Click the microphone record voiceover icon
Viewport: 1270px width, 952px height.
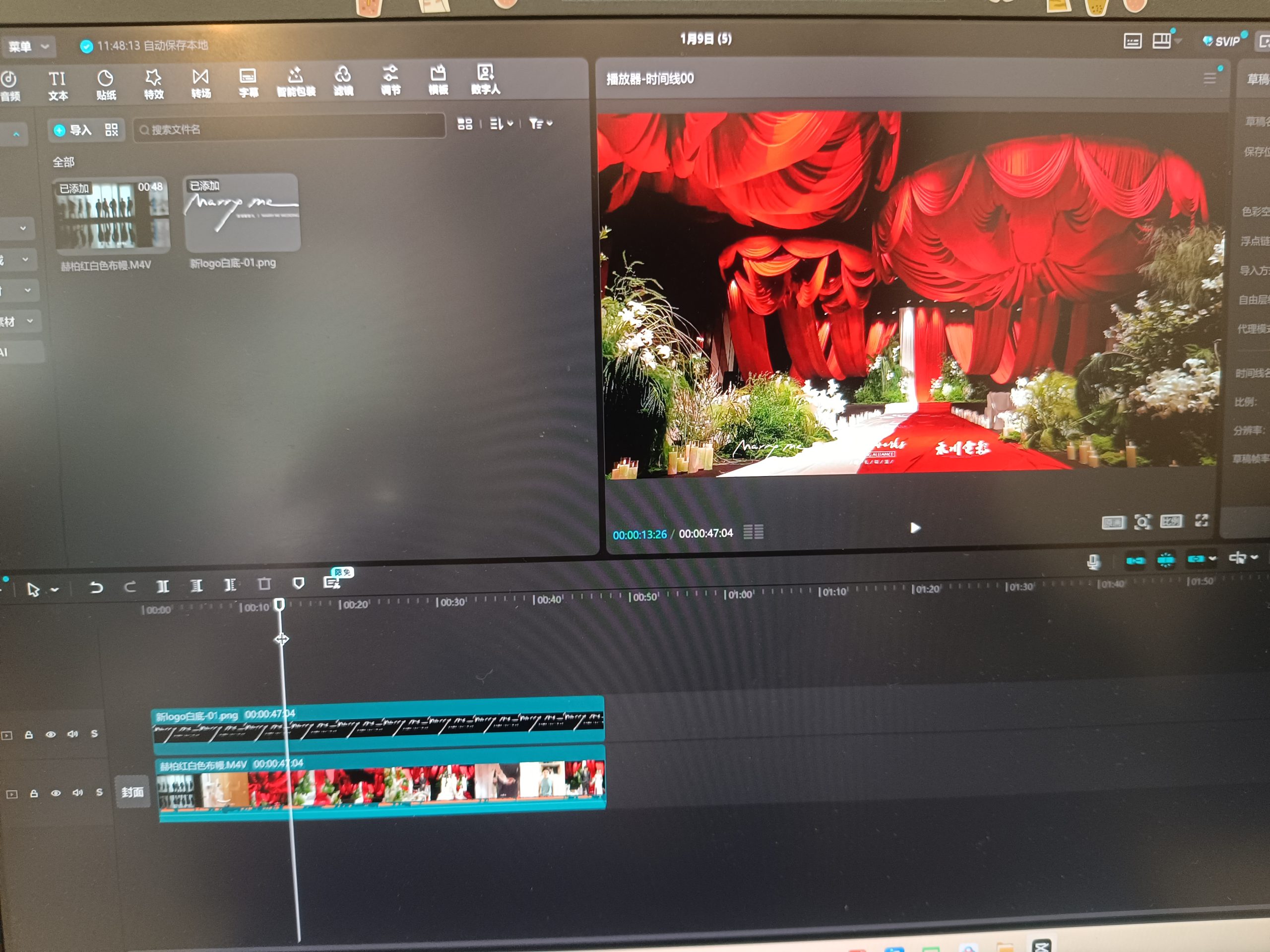(1093, 561)
